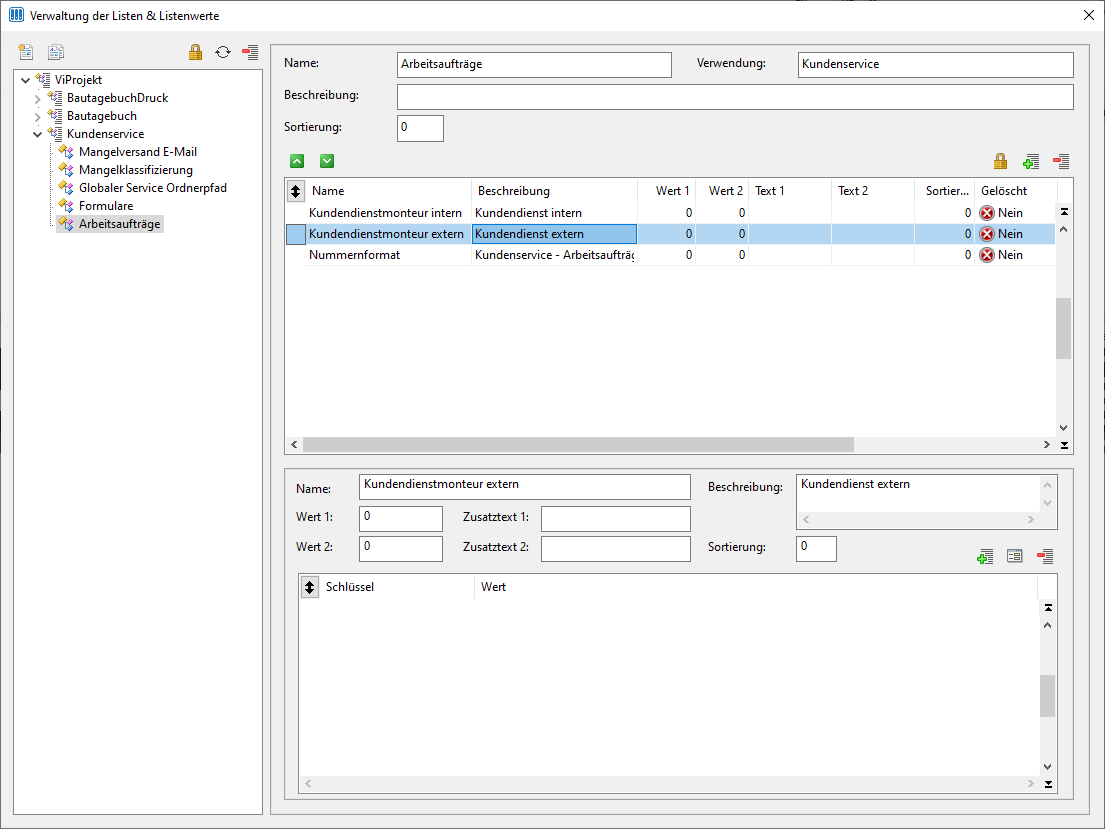Select Mangelversand E-Mail in the tree
1105x829 pixels.
click(137, 152)
